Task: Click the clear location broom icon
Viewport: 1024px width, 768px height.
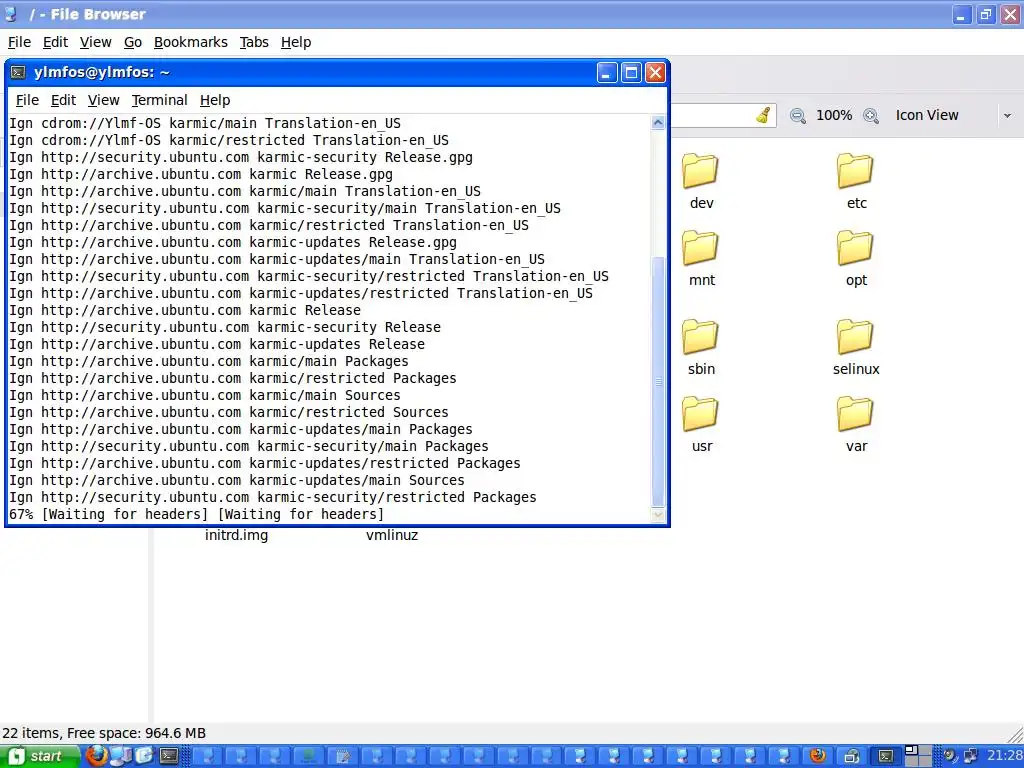Action: [763, 116]
